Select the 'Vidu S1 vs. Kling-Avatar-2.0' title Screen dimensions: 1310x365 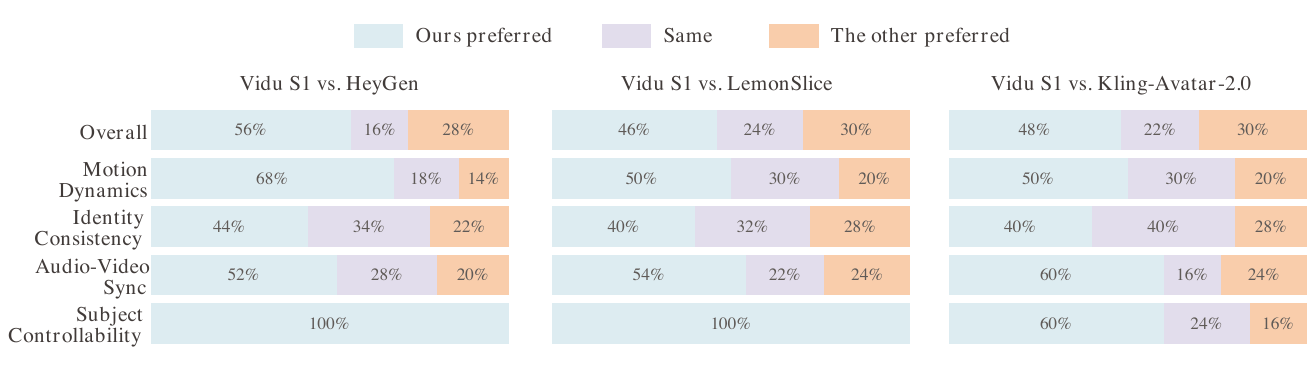(1128, 83)
